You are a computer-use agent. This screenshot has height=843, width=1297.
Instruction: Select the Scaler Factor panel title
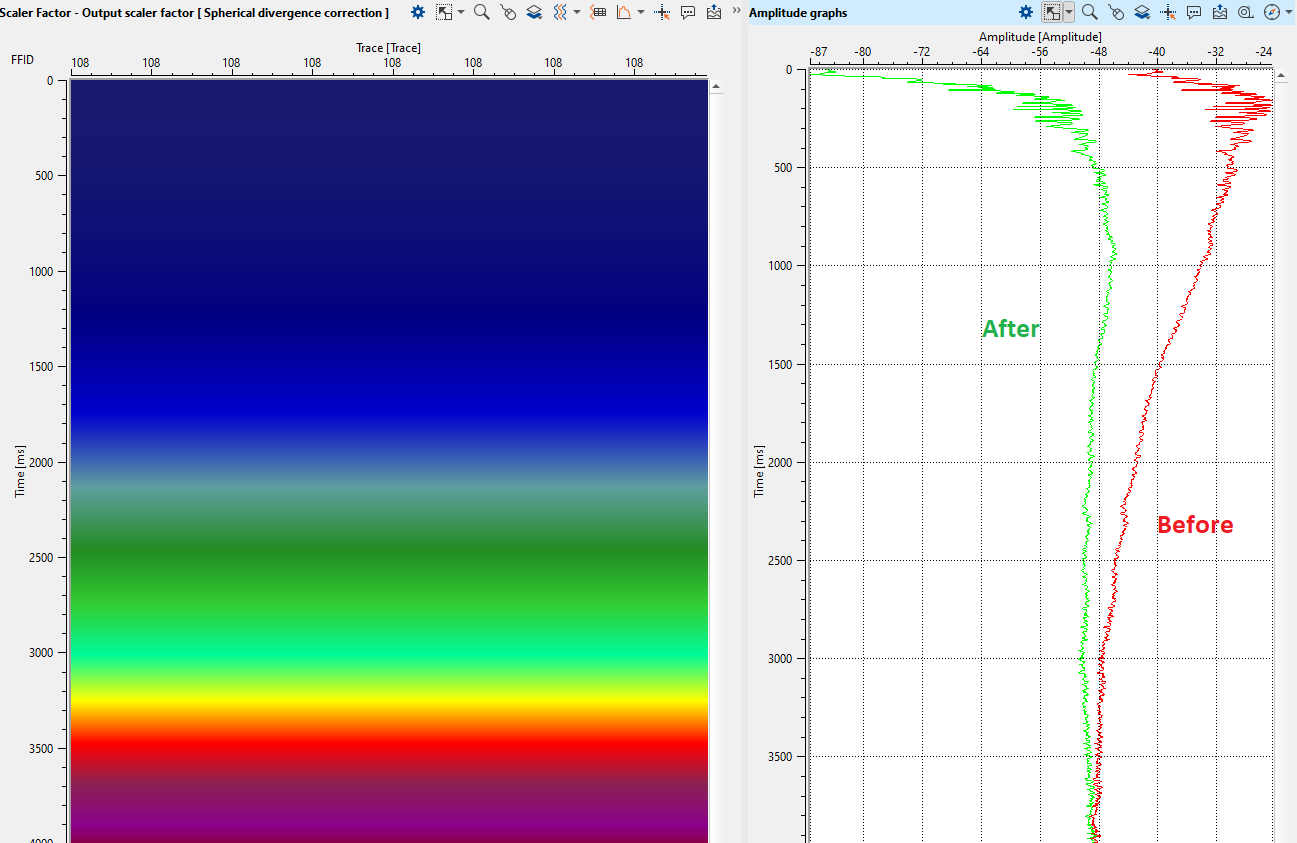point(194,13)
